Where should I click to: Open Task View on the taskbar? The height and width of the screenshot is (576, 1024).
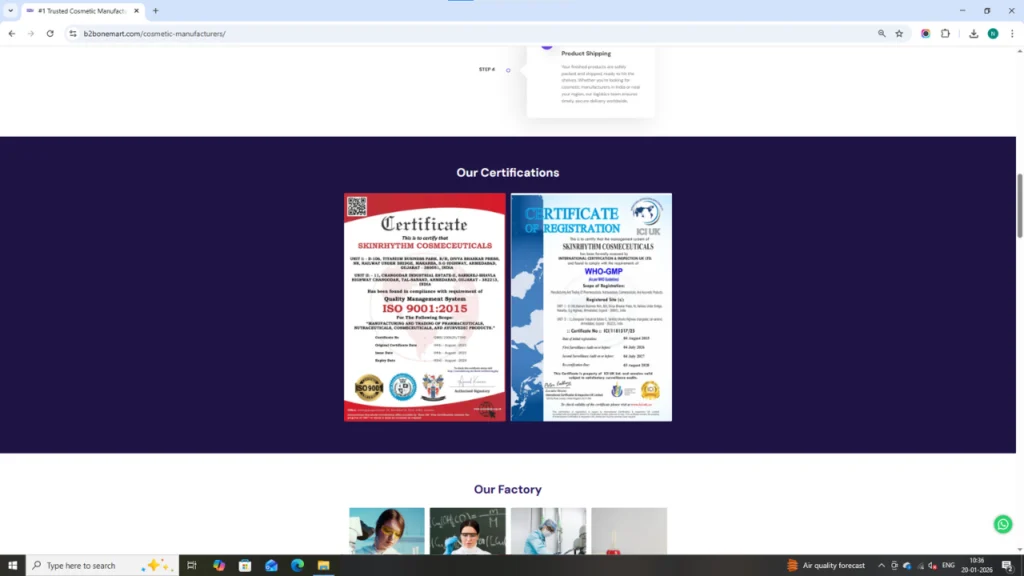191,565
